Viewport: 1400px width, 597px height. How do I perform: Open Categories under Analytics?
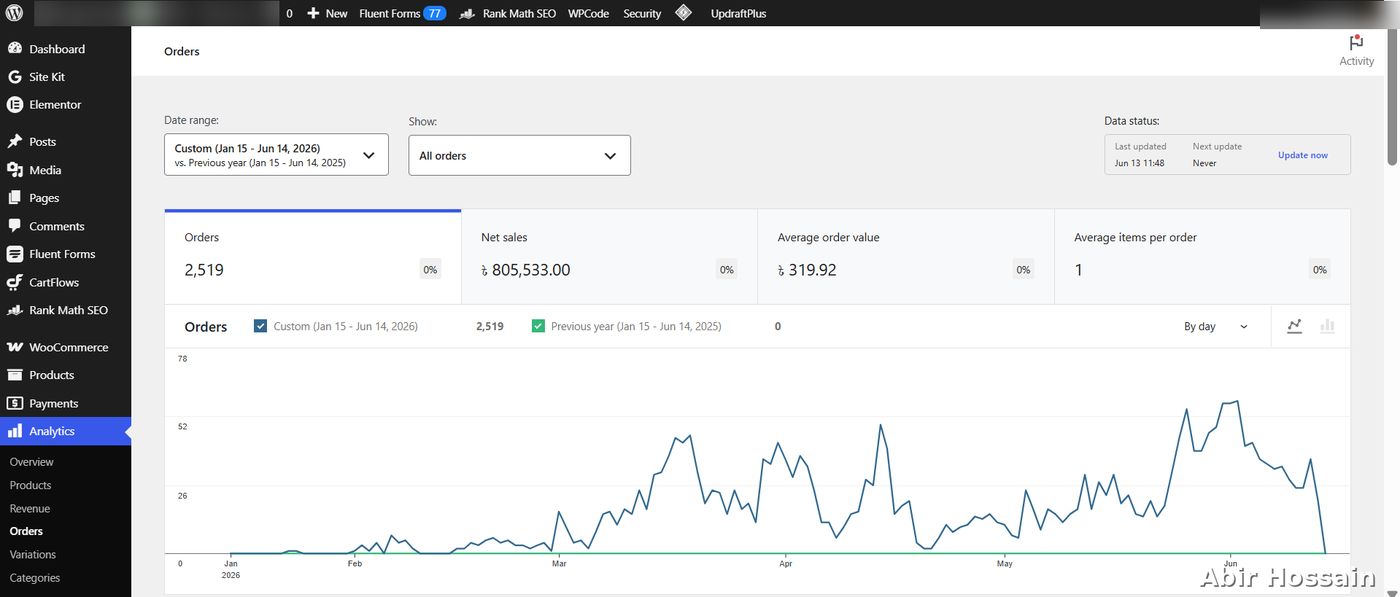35,577
